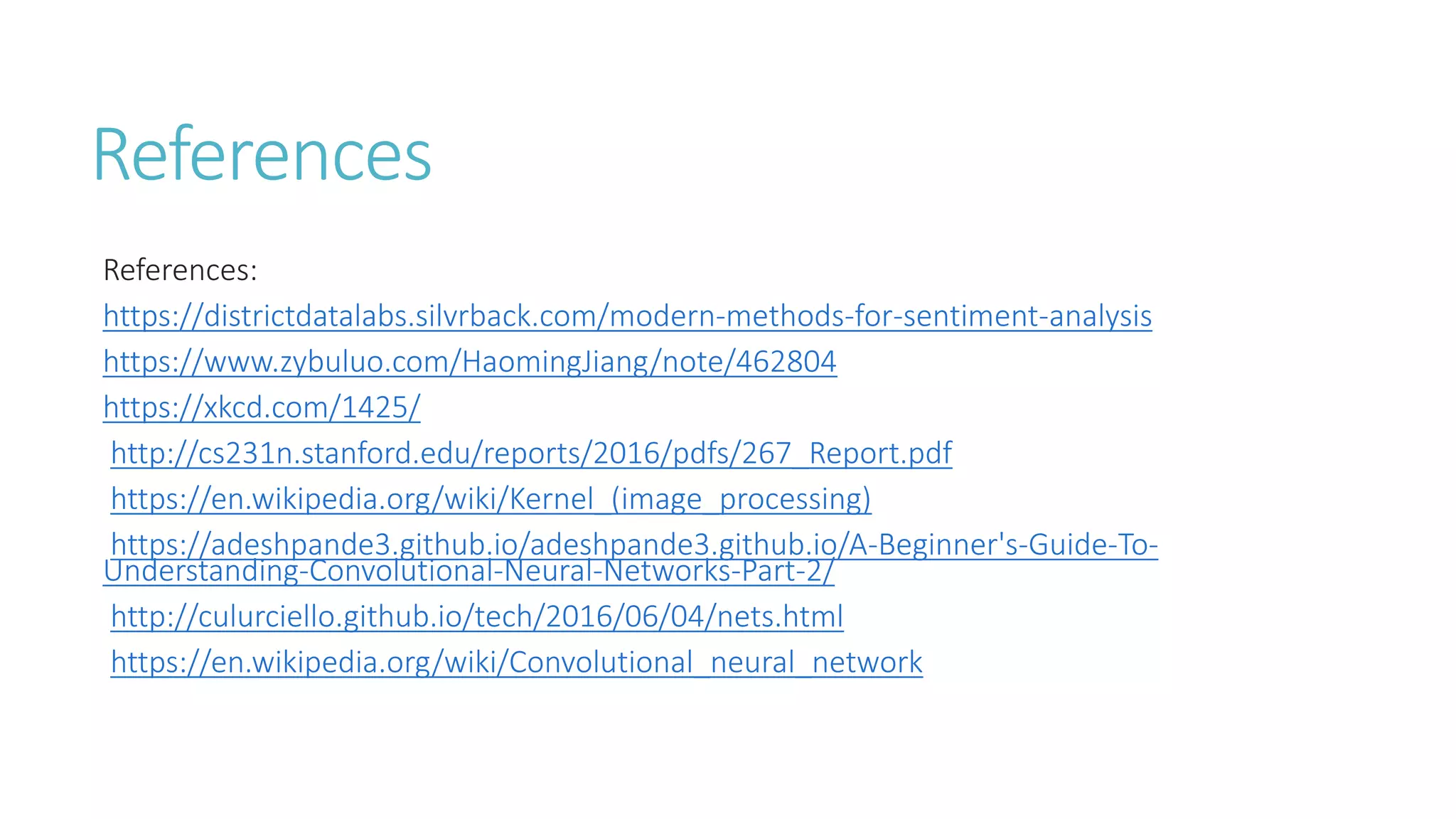This screenshot has height=819, width=1456.
Task: Click "modern-methods-for-sentiment-analysis" in first URL
Action: [x=881, y=316]
